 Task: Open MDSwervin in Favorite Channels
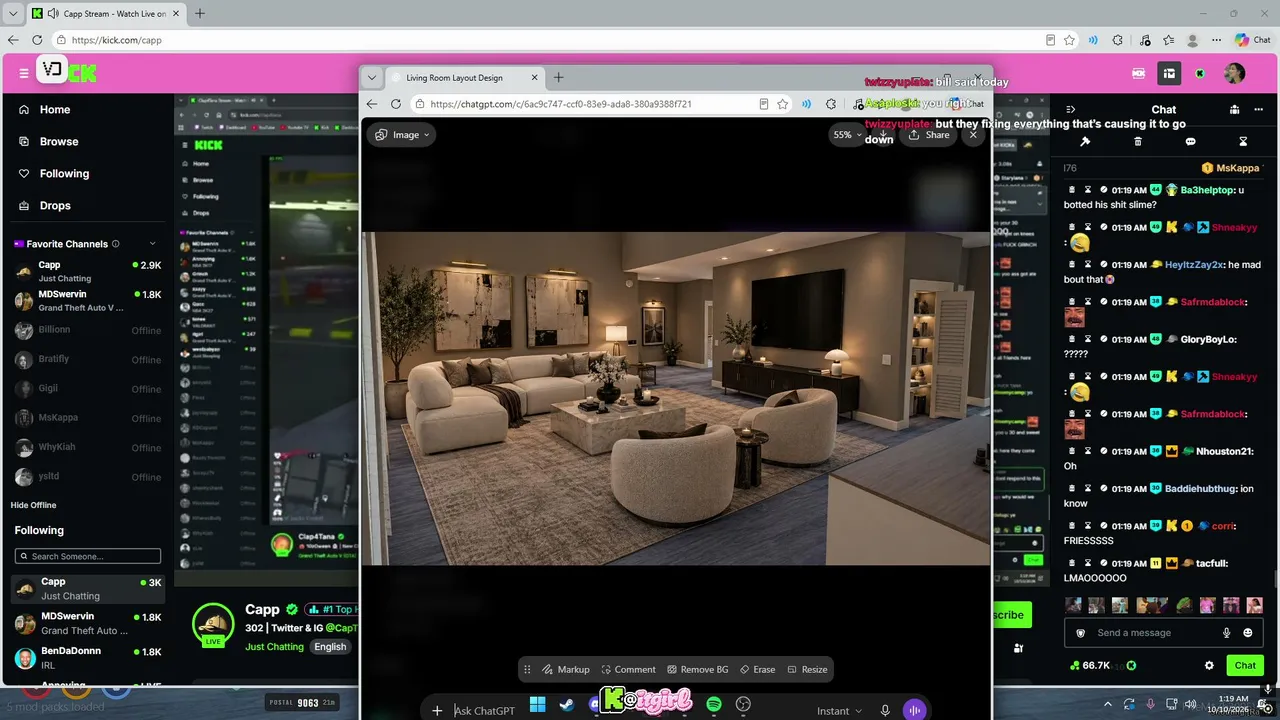(87, 301)
